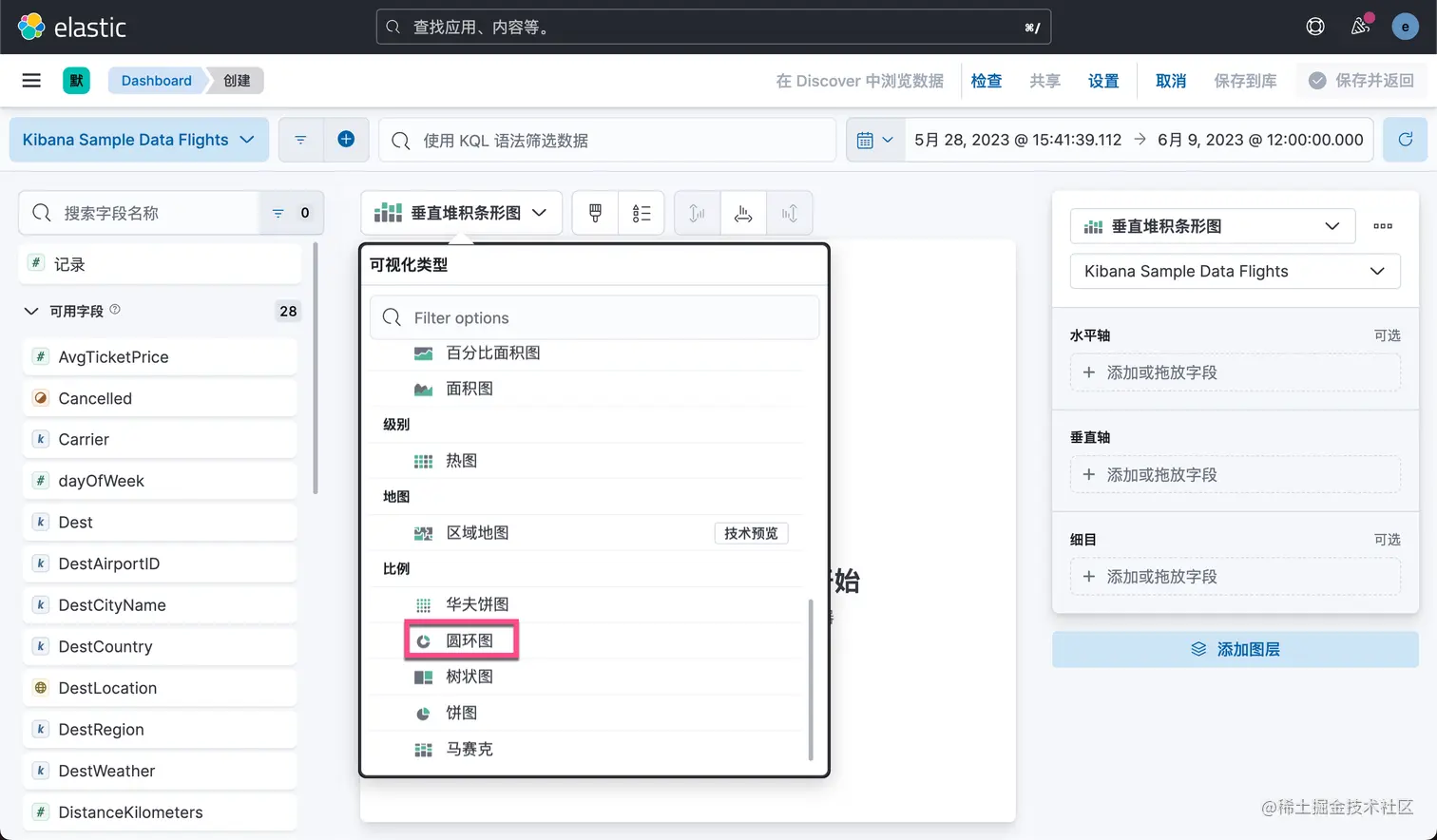Open the hamburger navigation menu
Image resolution: width=1437 pixels, height=840 pixels.
[31, 81]
